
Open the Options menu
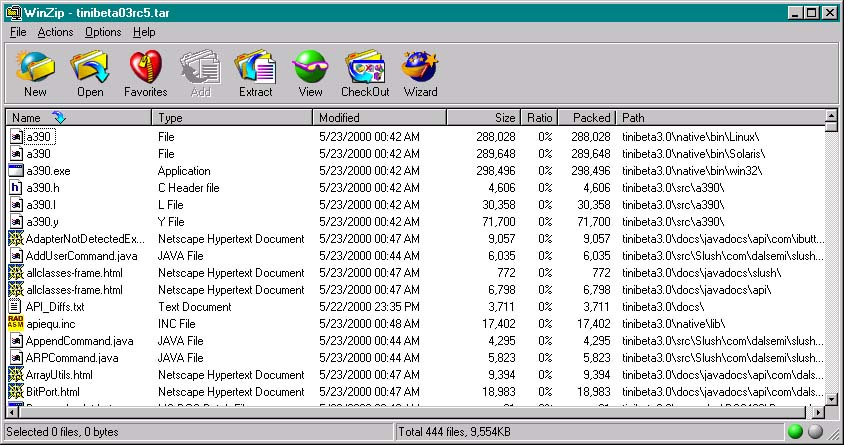(x=103, y=32)
